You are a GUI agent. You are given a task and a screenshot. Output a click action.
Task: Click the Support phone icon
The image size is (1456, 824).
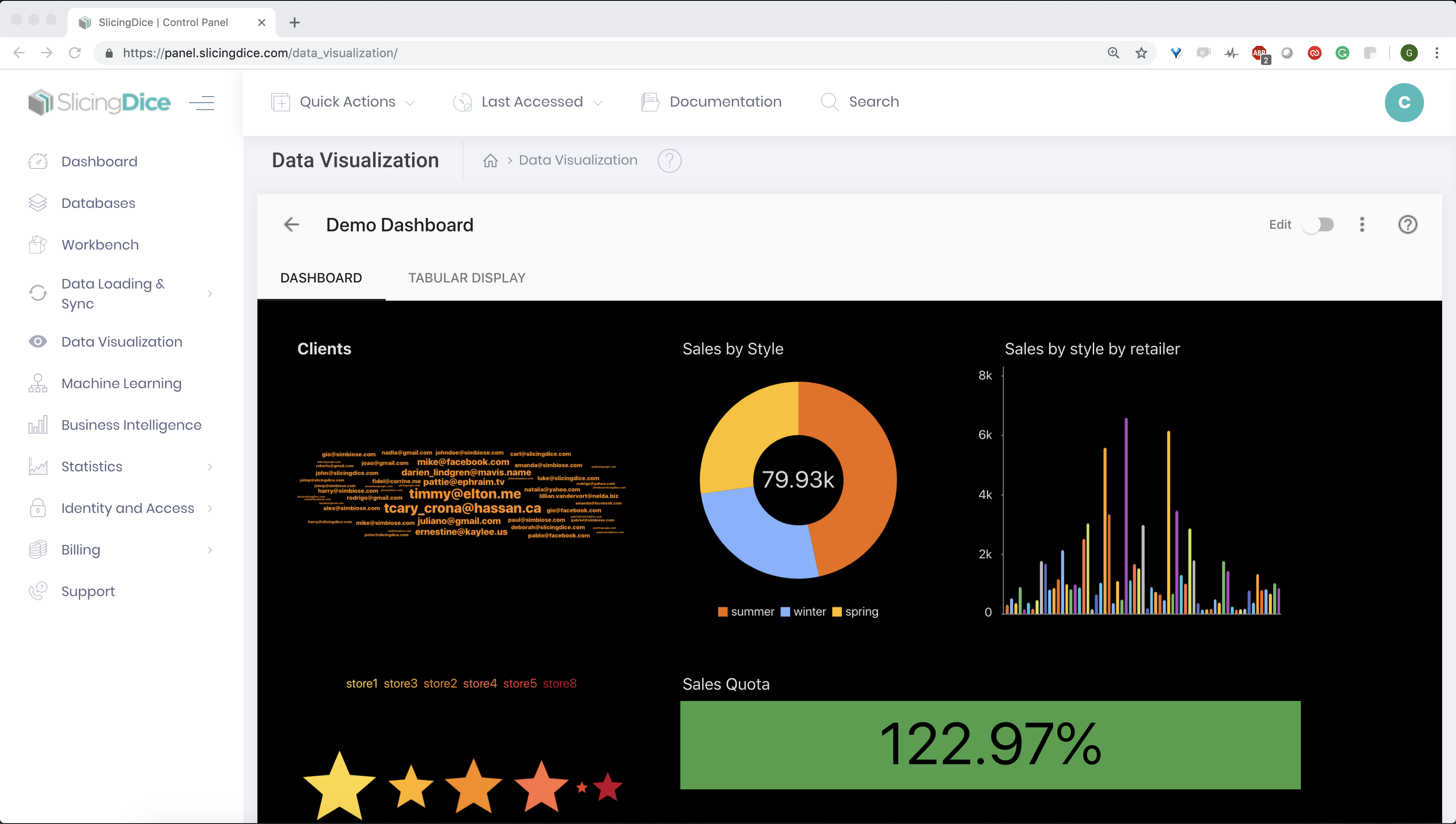[37, 591]
